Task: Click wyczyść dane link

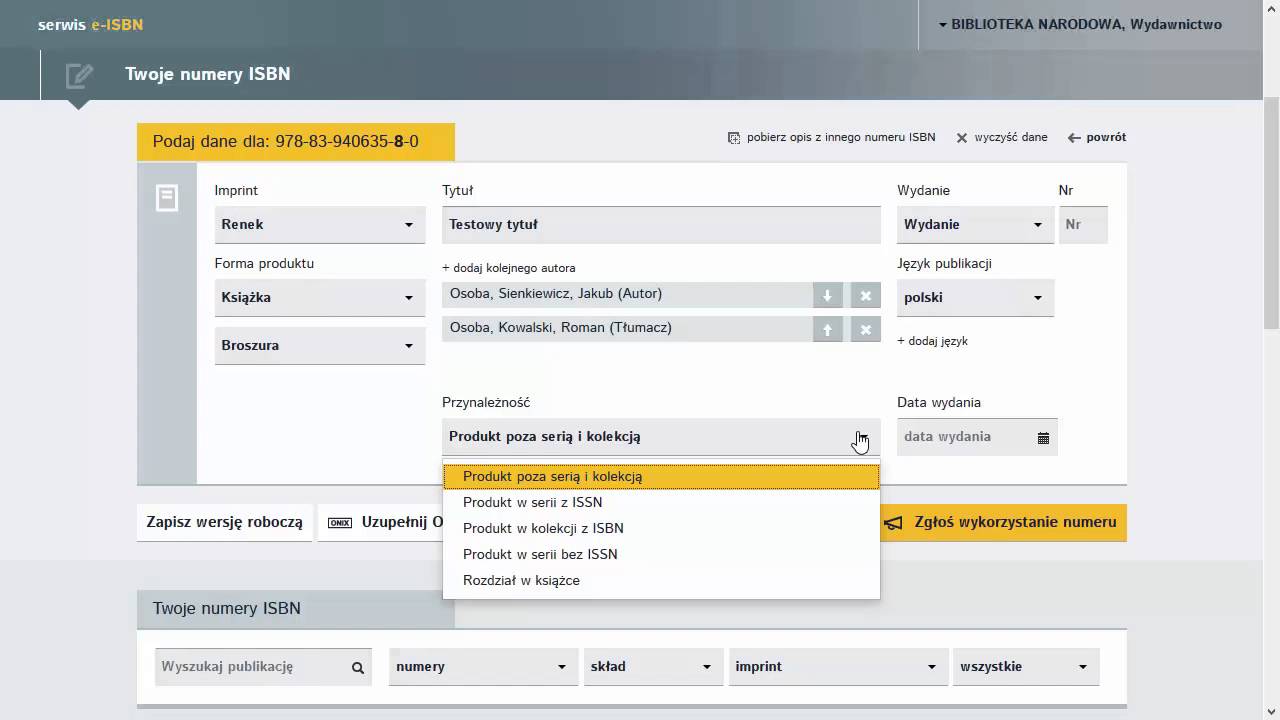Action: 1011,138
